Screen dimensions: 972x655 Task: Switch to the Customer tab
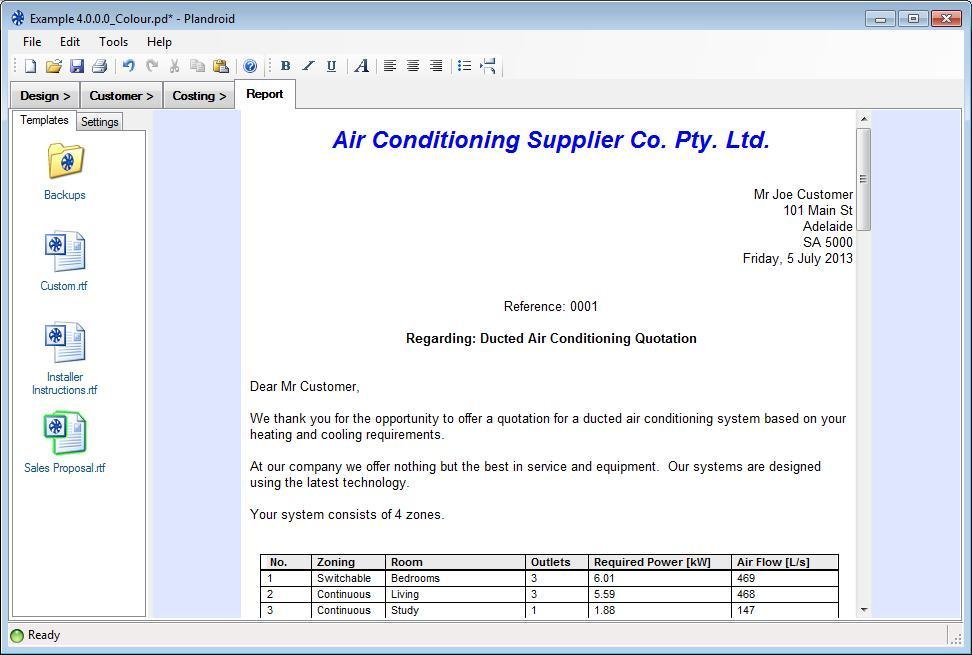click(x=122, y=95)
